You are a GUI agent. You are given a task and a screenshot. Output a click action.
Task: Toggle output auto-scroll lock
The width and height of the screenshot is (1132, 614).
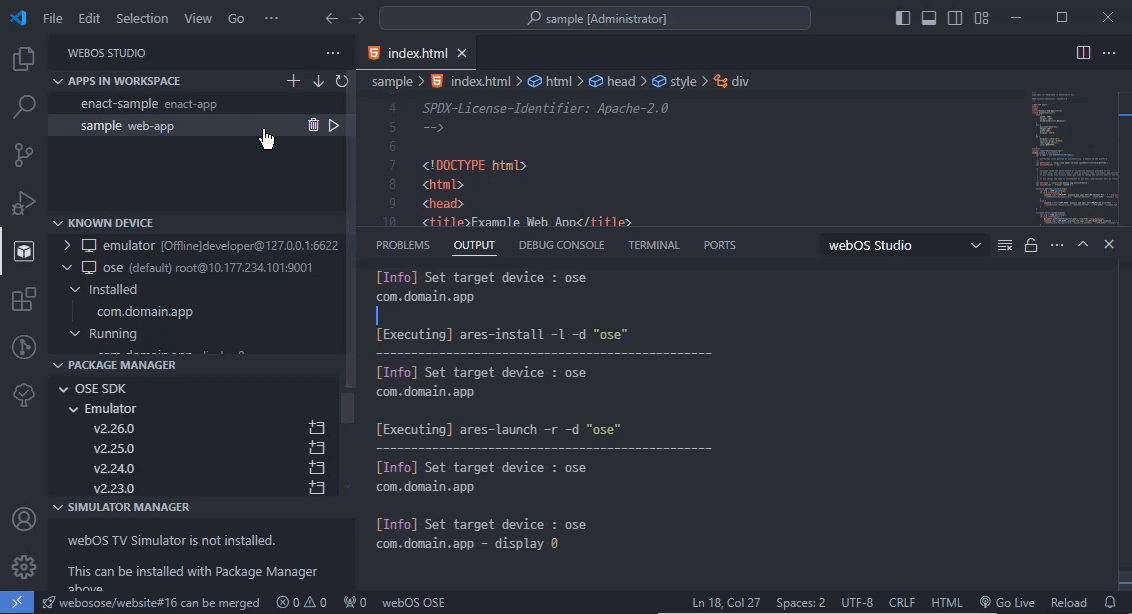[x=1031, y=245]
